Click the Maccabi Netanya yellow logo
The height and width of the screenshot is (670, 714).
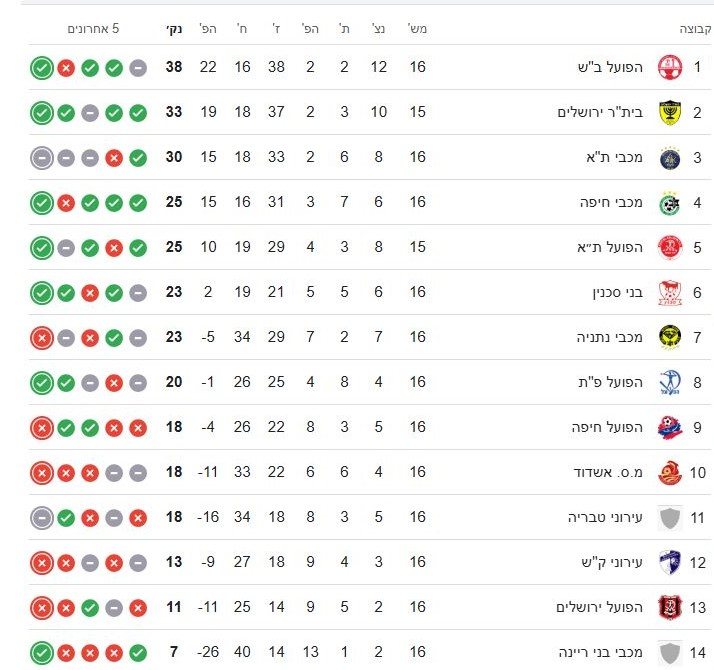pyautogui.click(x=669, y=337)
